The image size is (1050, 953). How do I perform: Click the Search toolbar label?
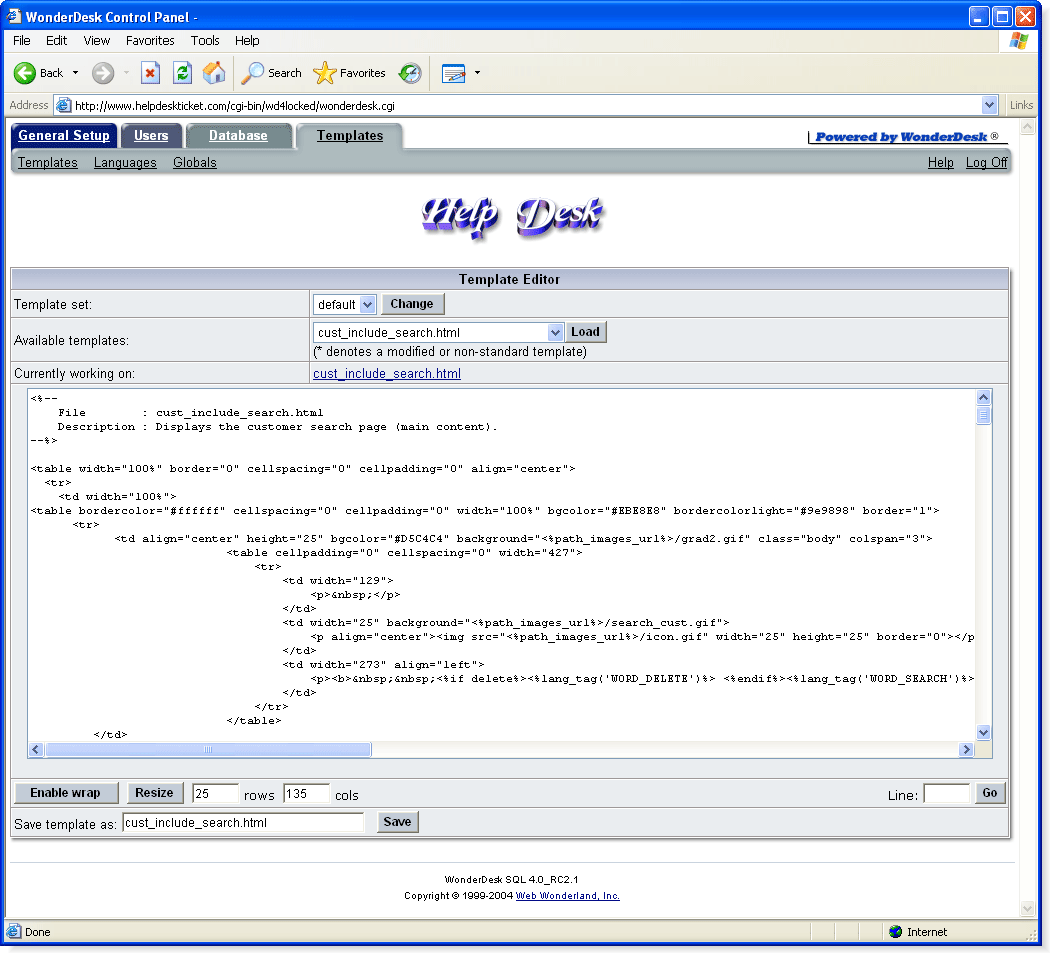coord(285,73)
